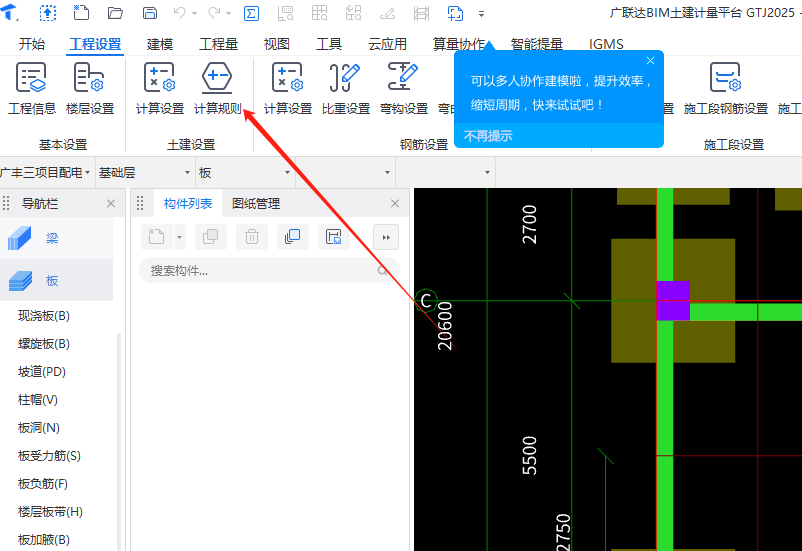The image size is (802, 551).
Task: Open quick access toolbar customize arrow
Action: [481, 14]
